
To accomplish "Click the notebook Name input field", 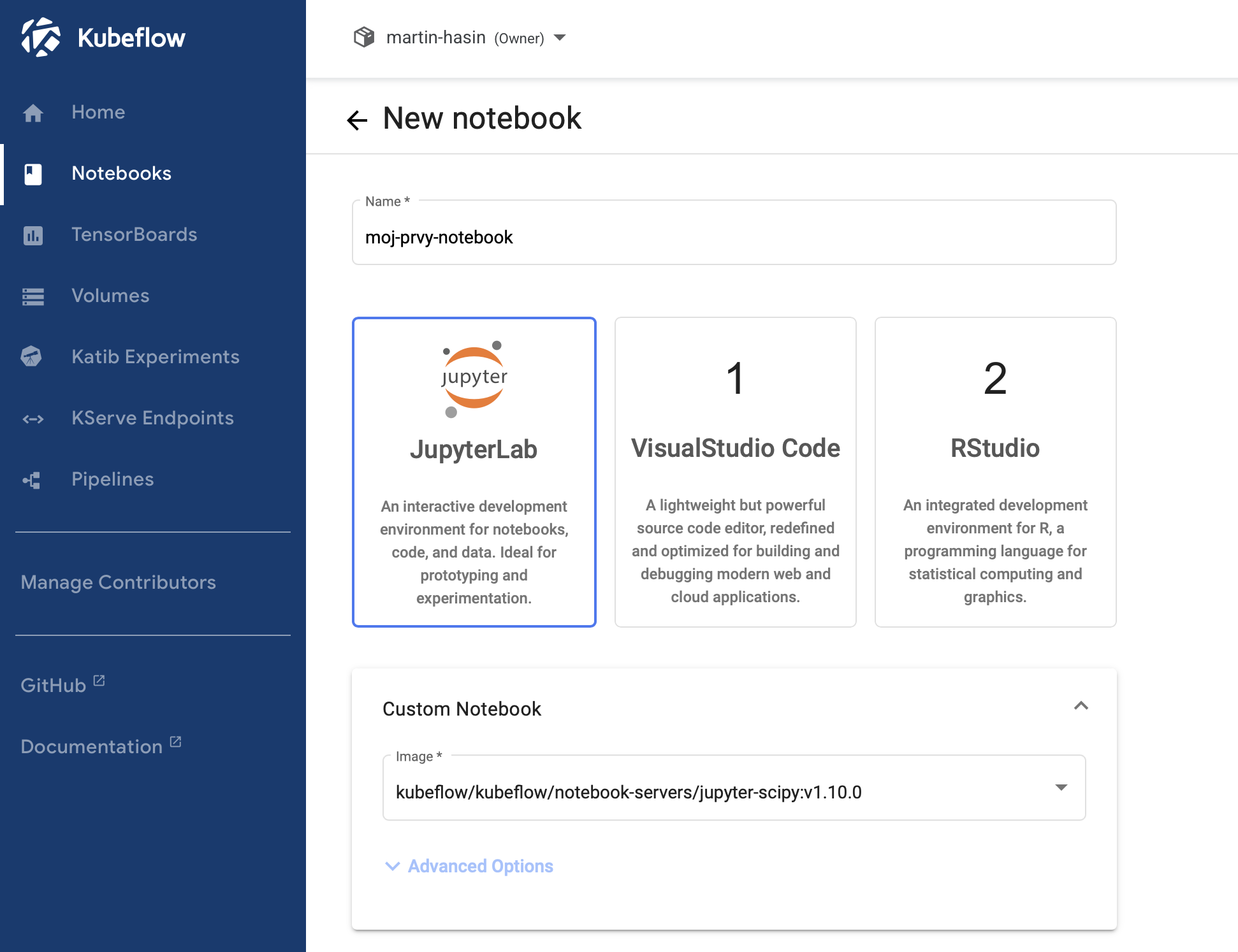I will tap(733, 237).
